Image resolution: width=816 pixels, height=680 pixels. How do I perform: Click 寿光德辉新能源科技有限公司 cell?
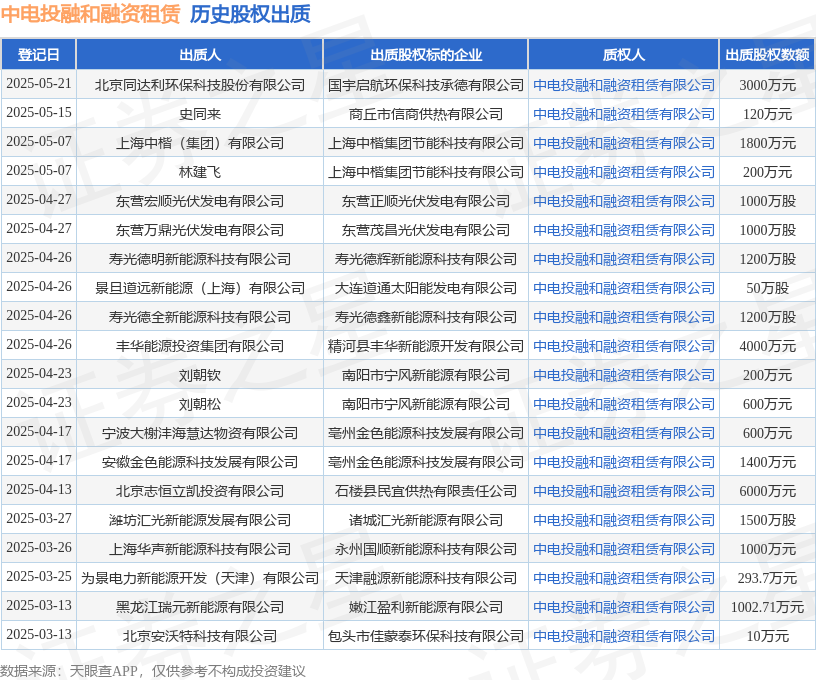426,259
